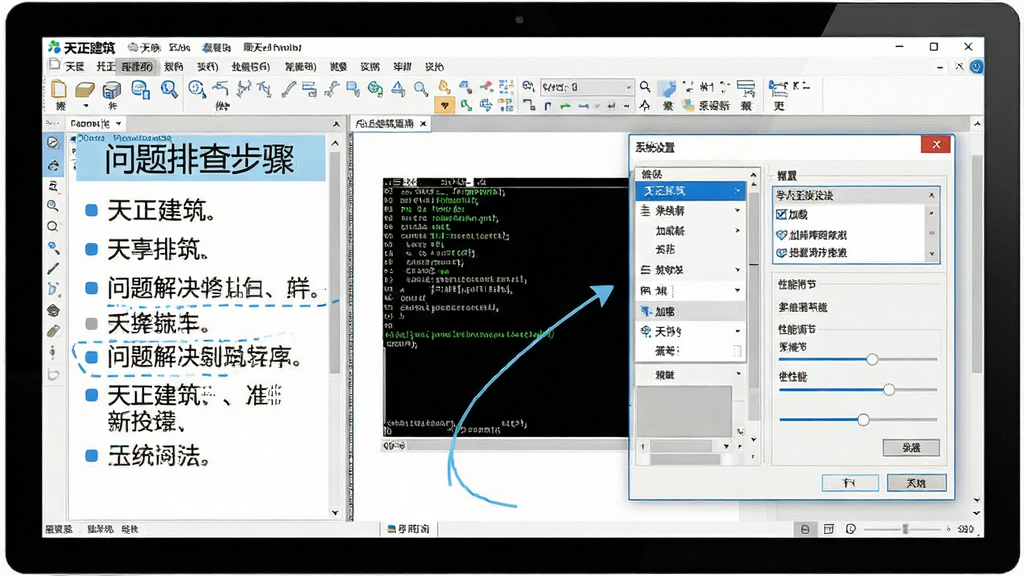Open the combo box in the main toolbar
This screenshot has height=576, width=1024.
pos(586,87)
